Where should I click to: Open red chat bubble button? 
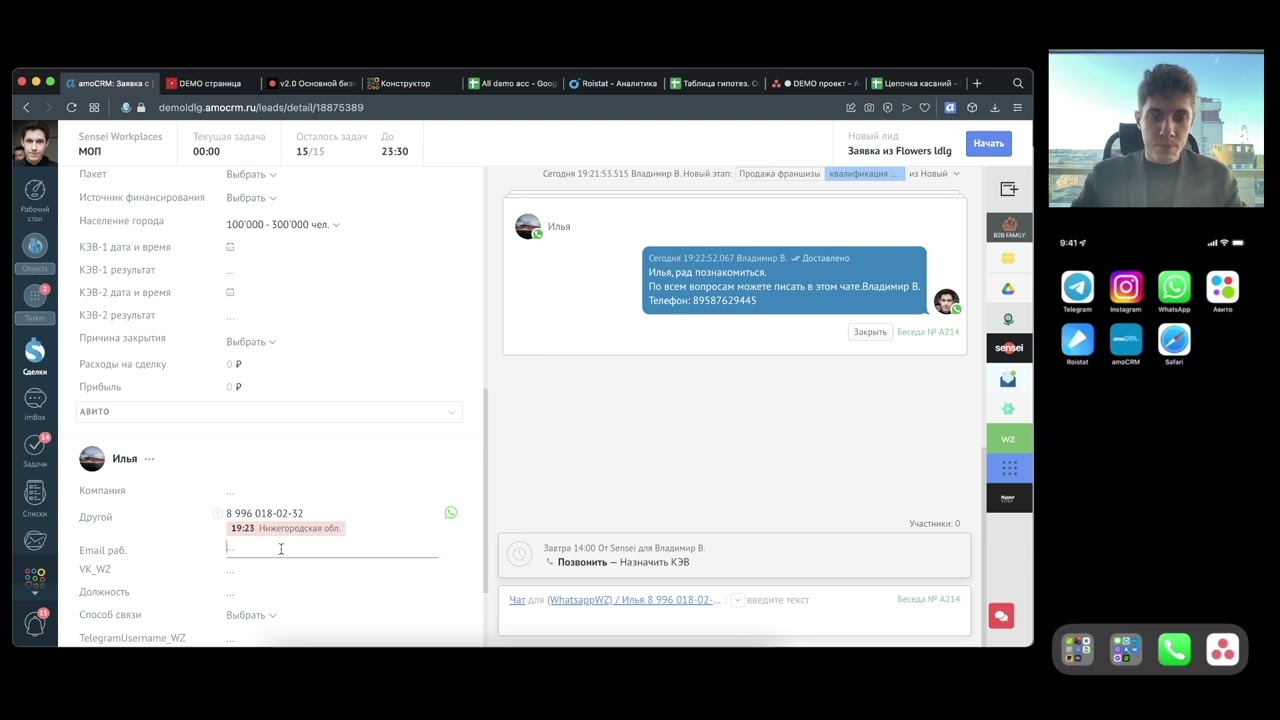click(x=1001, y=616)
